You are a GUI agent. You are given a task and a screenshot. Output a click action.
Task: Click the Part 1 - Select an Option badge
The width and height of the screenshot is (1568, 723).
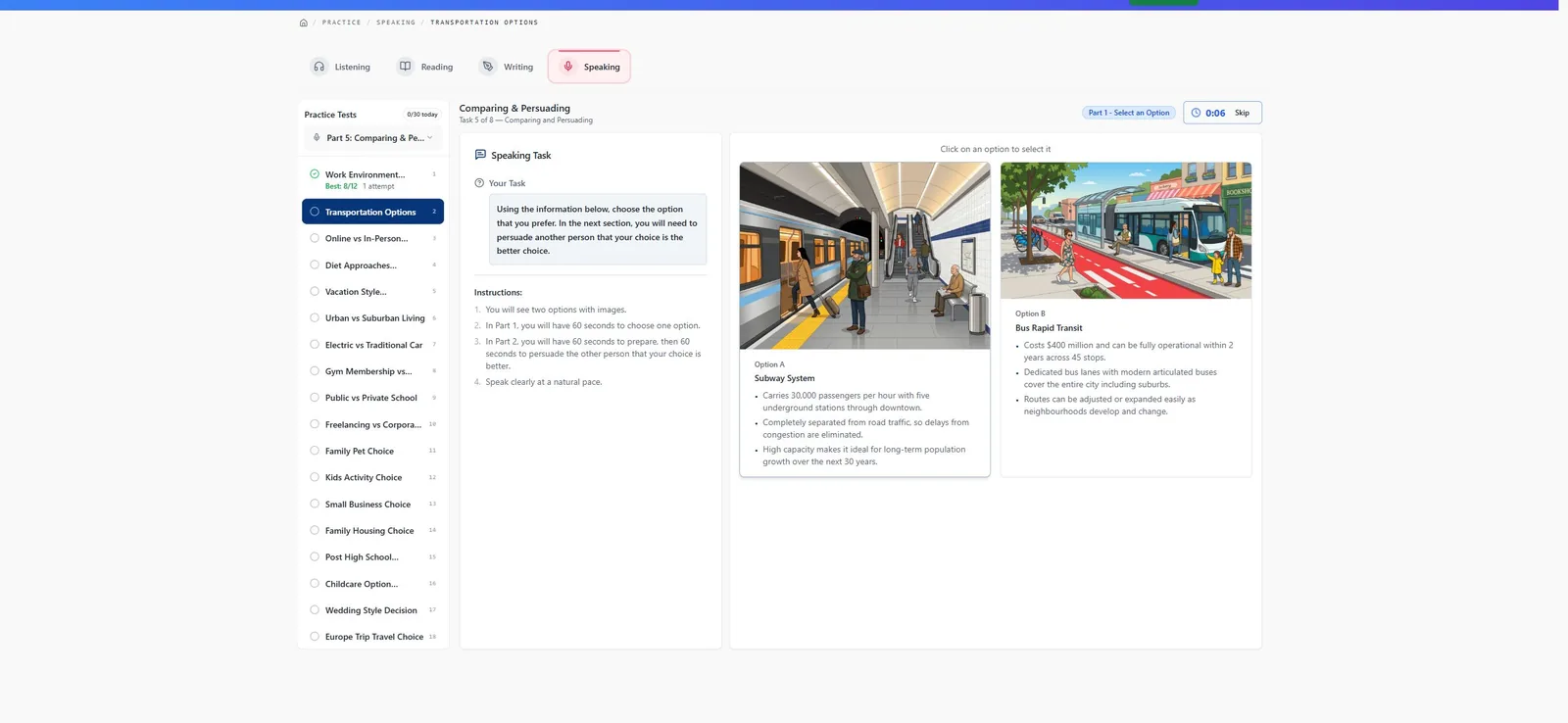pos(1129,113)
